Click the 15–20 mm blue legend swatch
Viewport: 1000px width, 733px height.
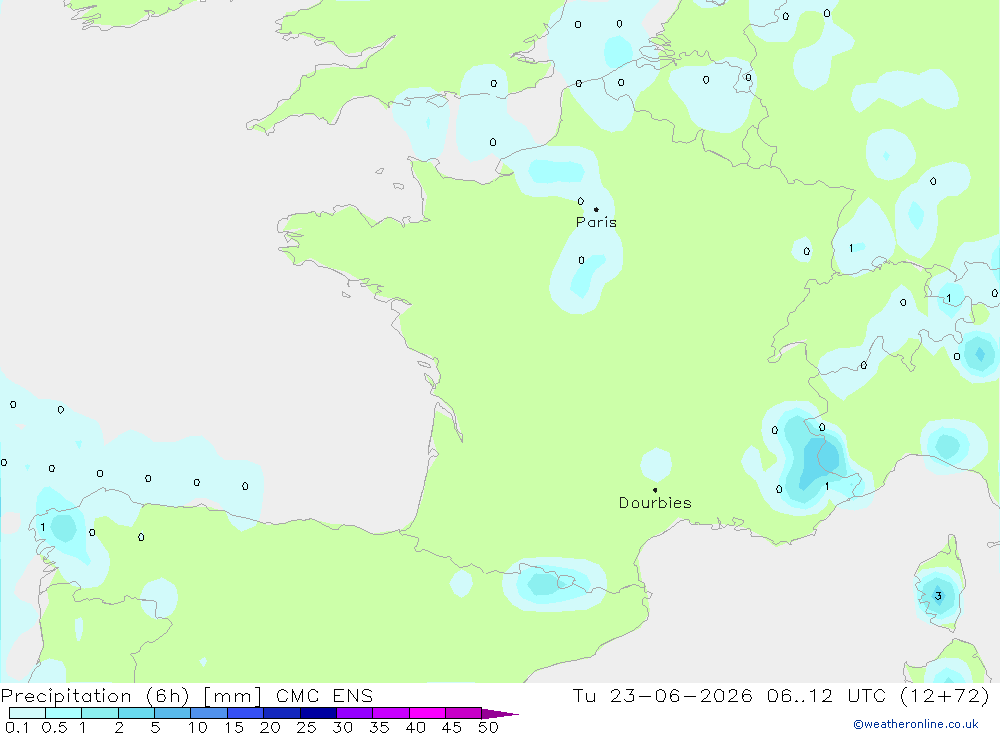click(x=246, y=713)
